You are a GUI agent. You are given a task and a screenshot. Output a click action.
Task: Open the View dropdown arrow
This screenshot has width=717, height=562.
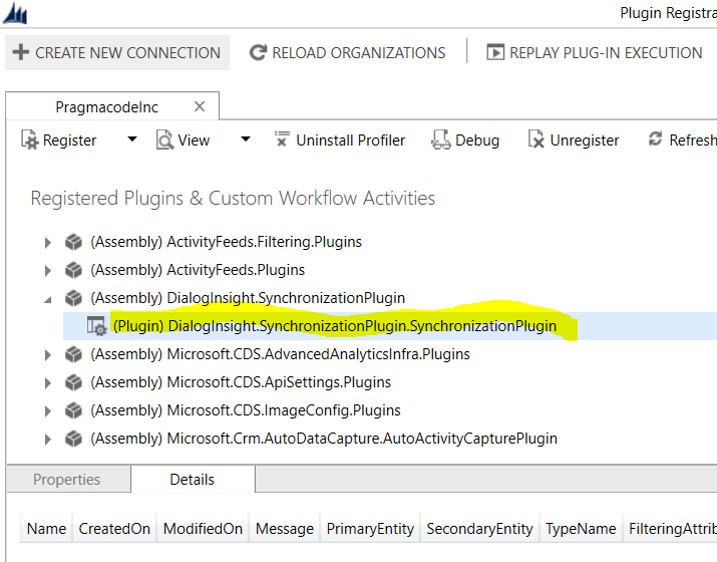click(246, 139)
